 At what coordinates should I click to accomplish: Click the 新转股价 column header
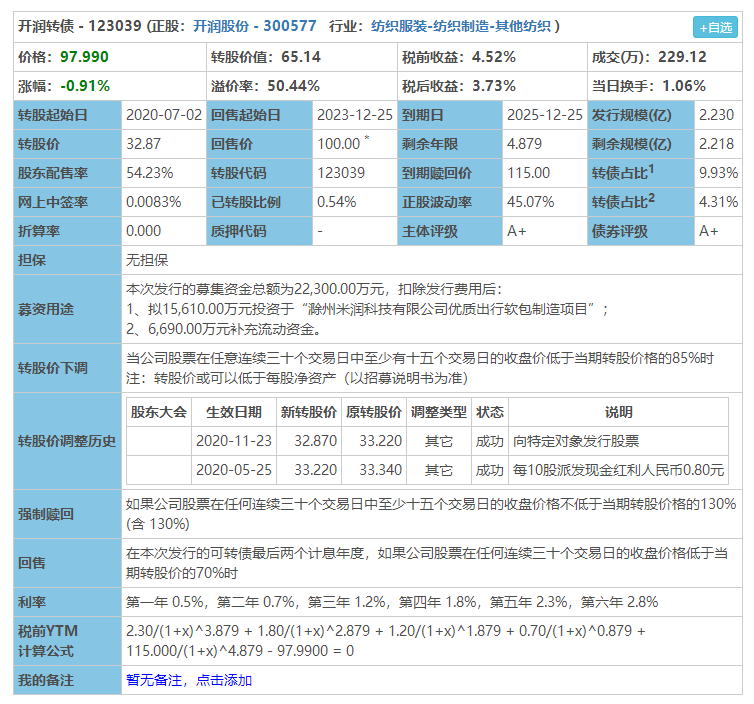pyautogui.click(x=309, y=412)
